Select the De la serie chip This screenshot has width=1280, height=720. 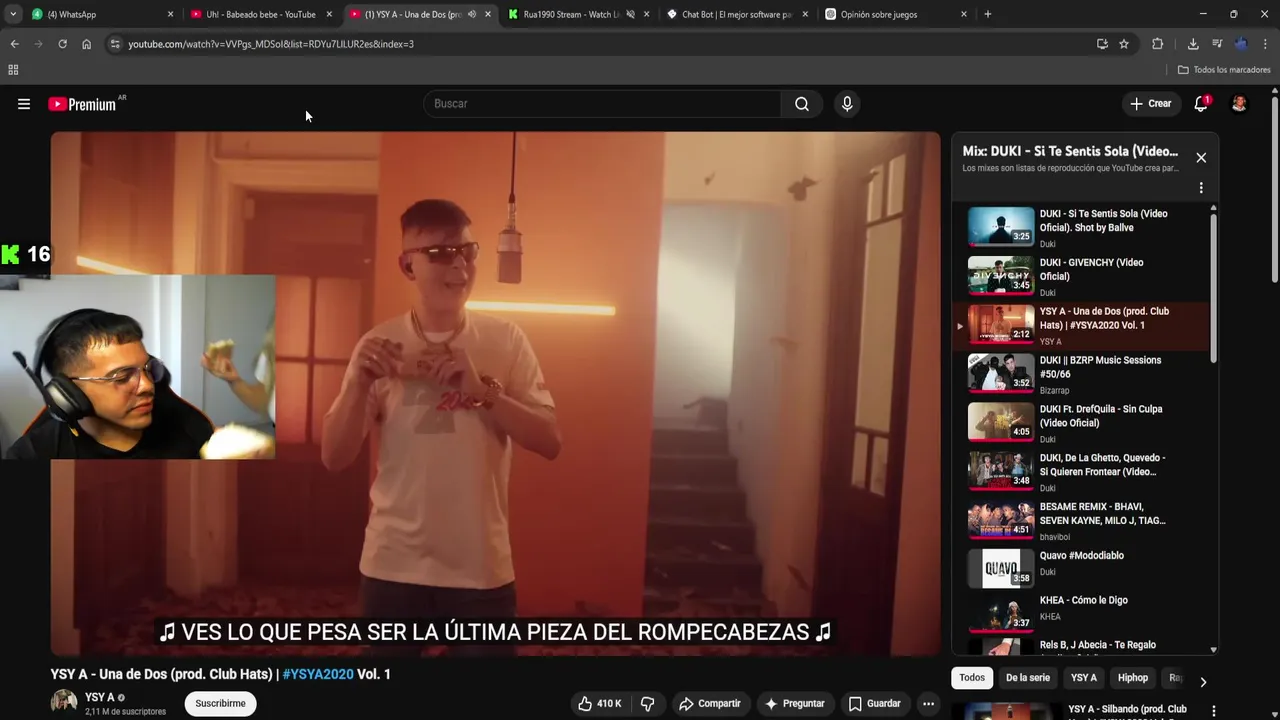[x=1028, y=678]
